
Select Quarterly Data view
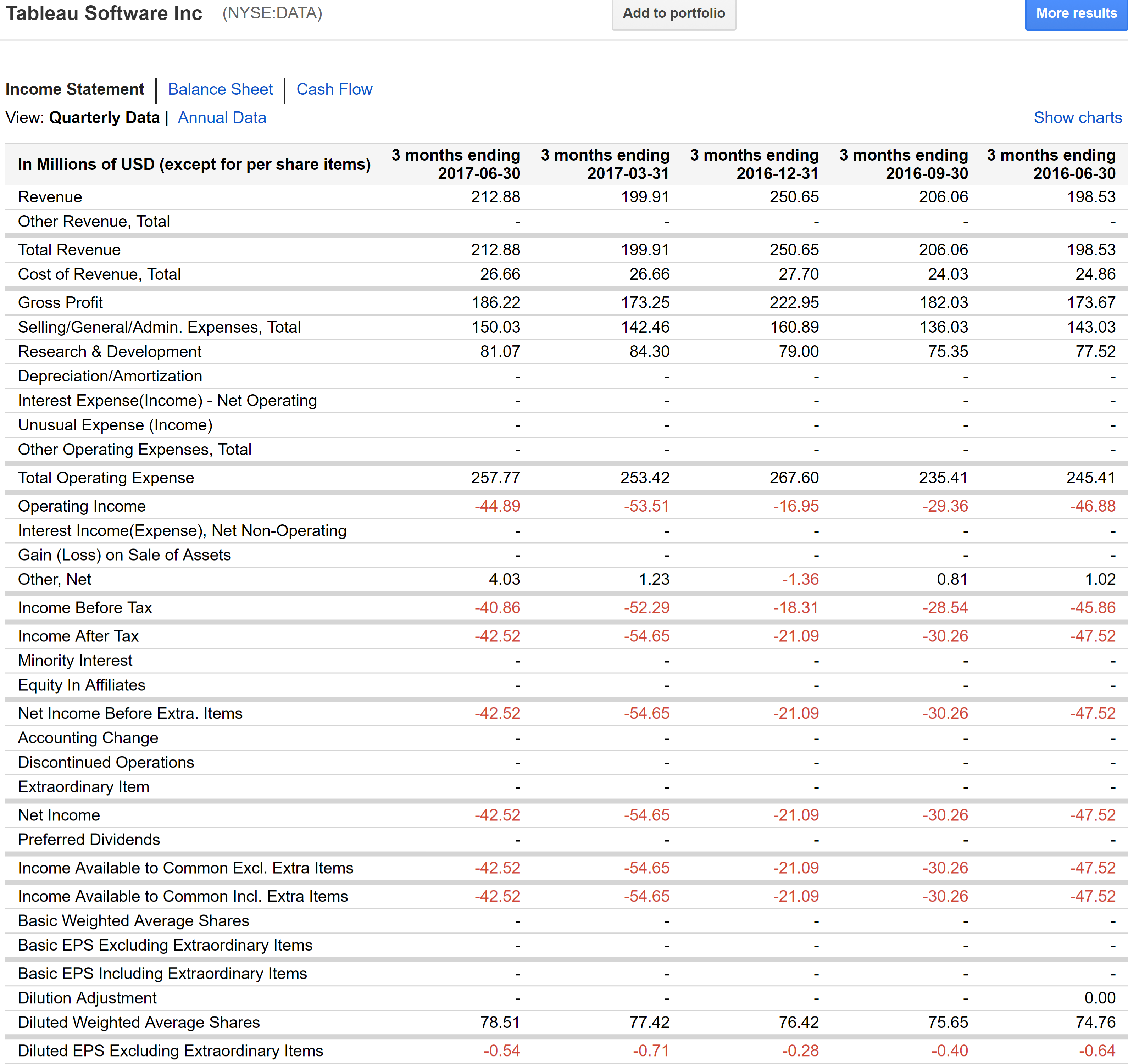[104, 118]
